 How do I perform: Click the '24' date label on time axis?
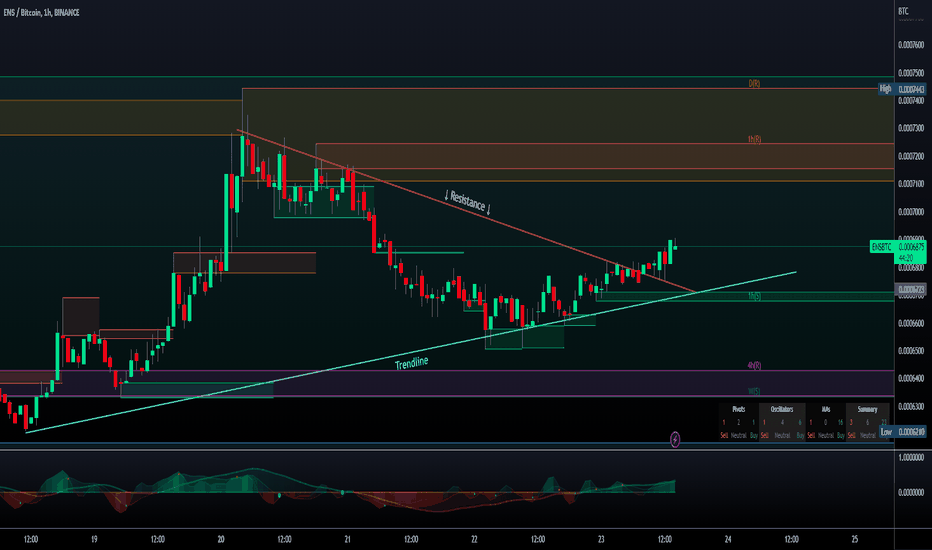(728, 539)
